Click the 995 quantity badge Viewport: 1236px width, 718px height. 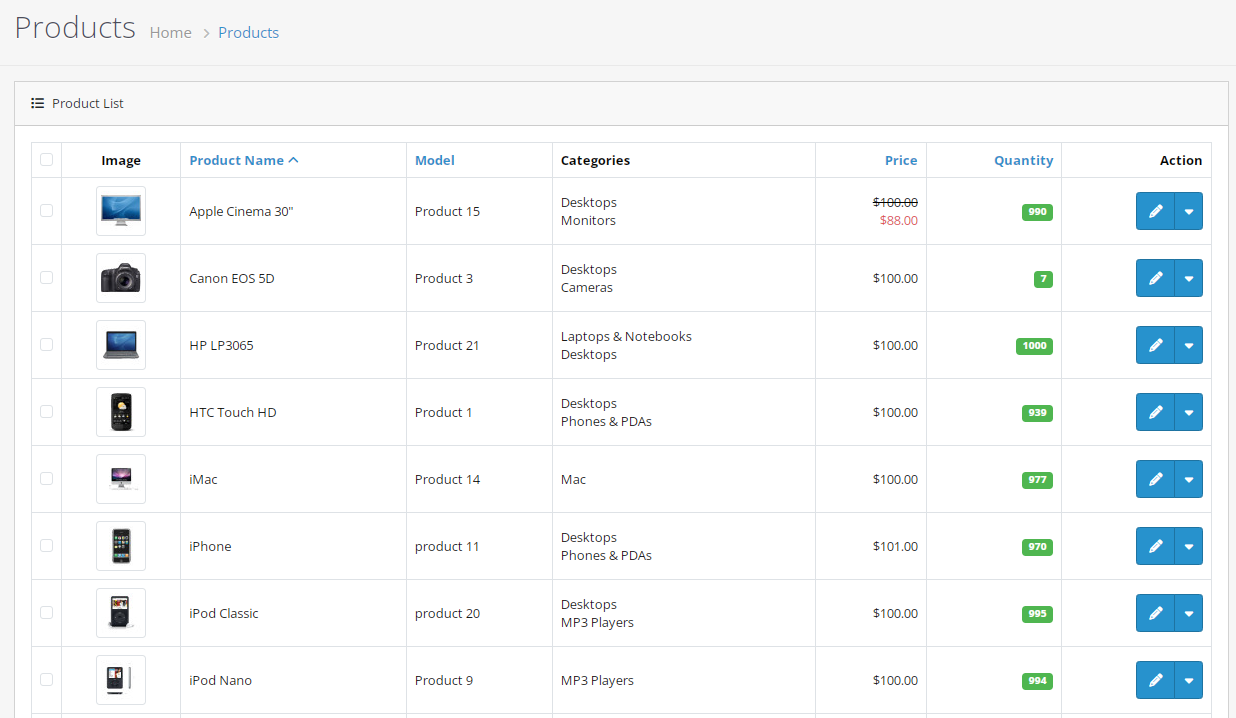(x=1037, y=614)
